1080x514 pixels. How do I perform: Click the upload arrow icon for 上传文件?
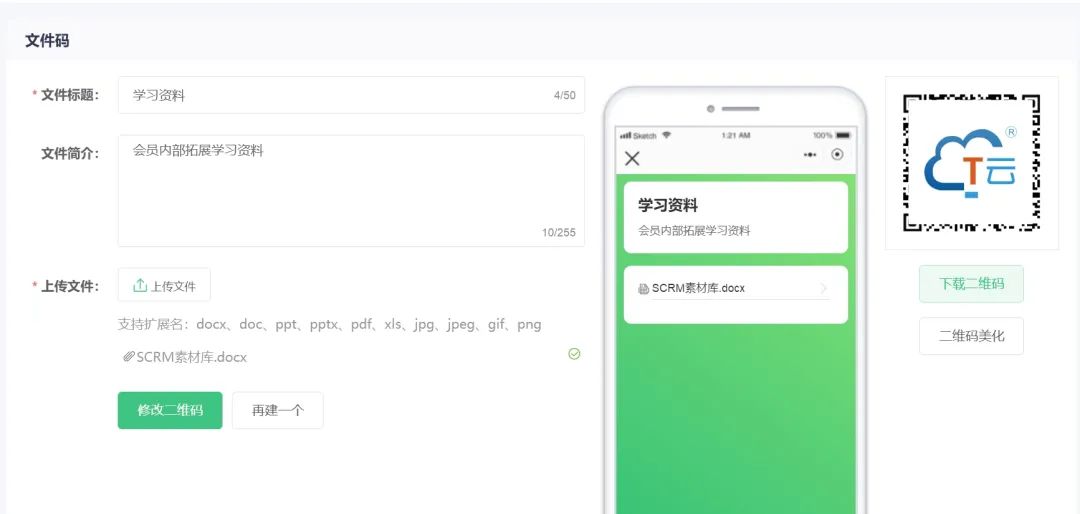[x=140, y=285]
